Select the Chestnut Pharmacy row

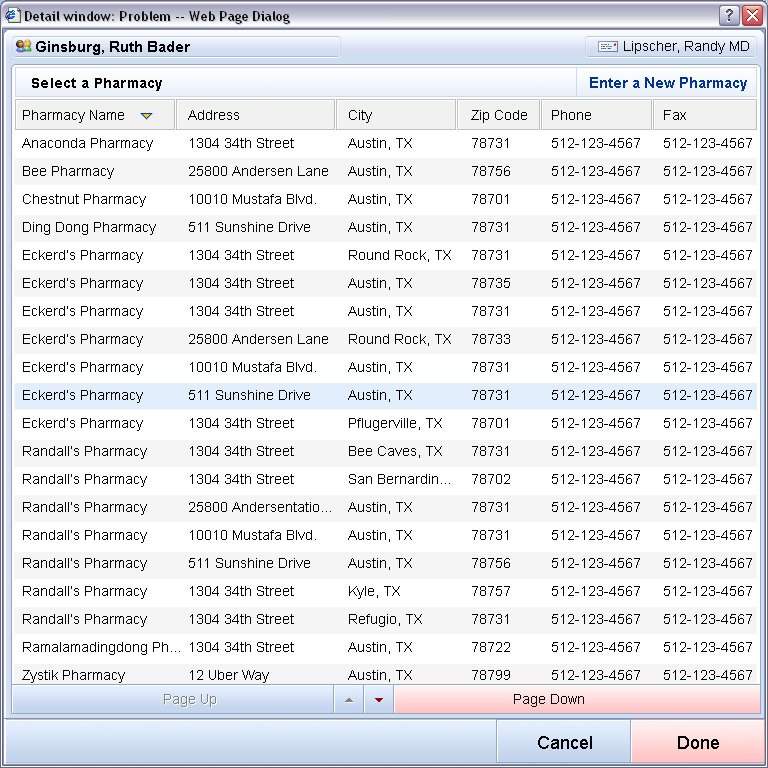[x=385, y=199]
